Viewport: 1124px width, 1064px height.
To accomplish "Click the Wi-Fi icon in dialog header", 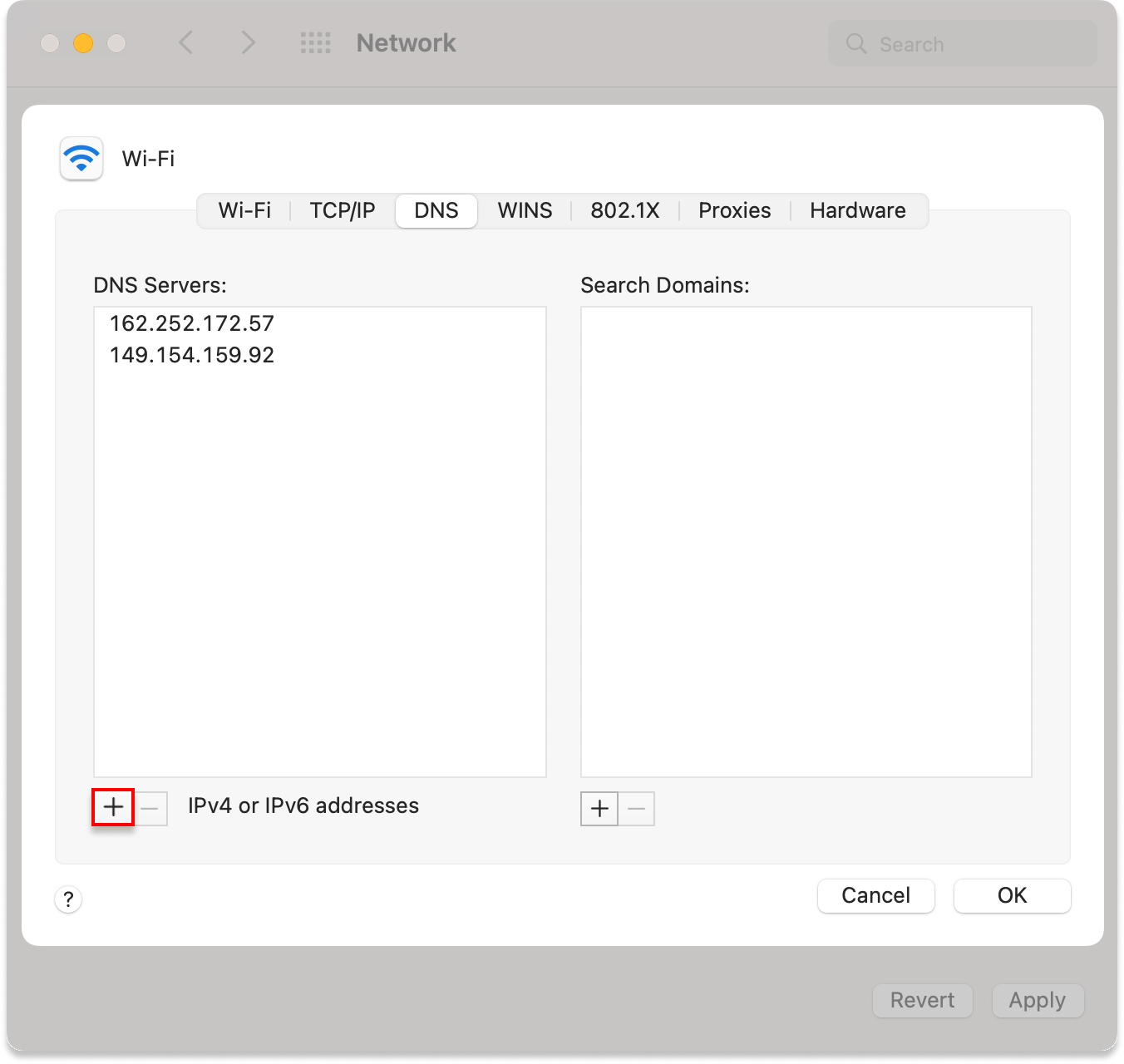I will coord(81,158).
